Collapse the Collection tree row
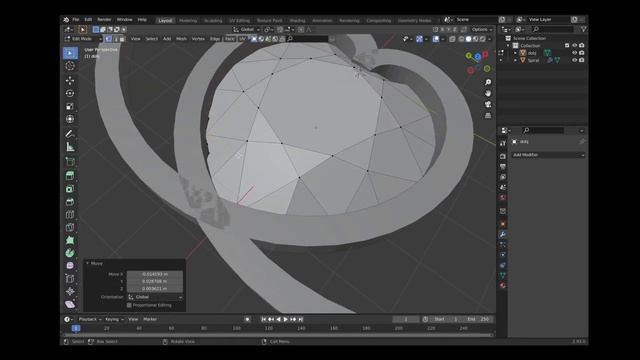 coord(509,45)
